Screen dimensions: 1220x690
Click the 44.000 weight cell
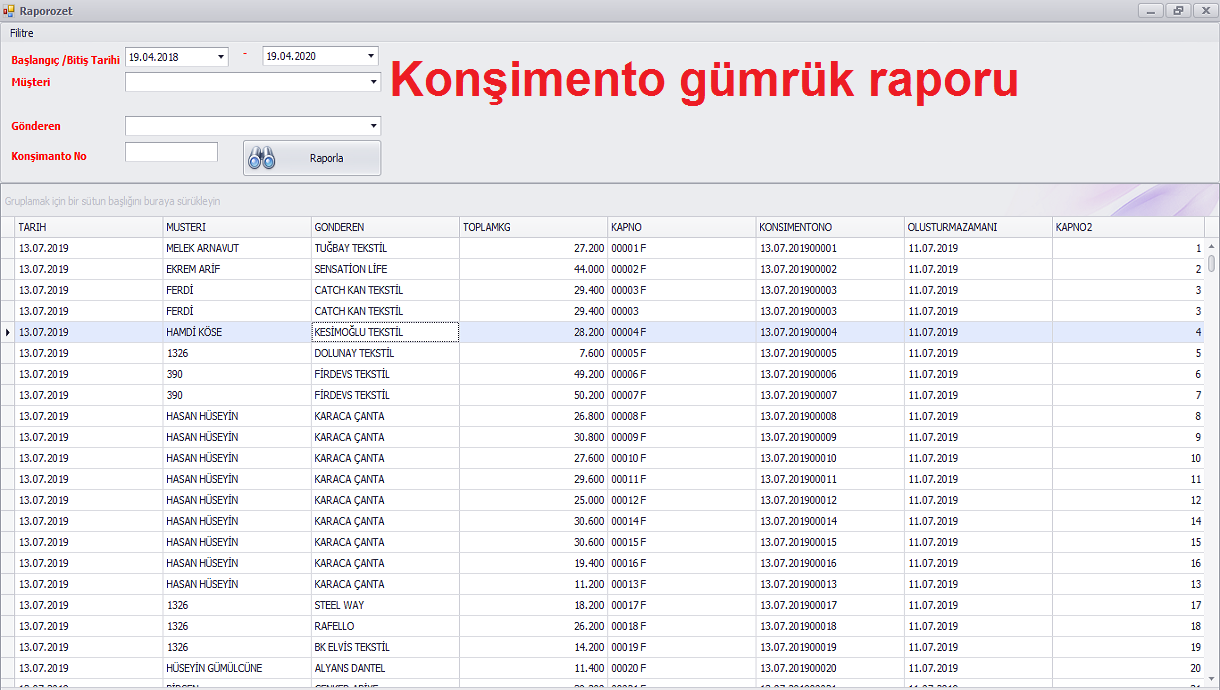[x=533, y=269]
